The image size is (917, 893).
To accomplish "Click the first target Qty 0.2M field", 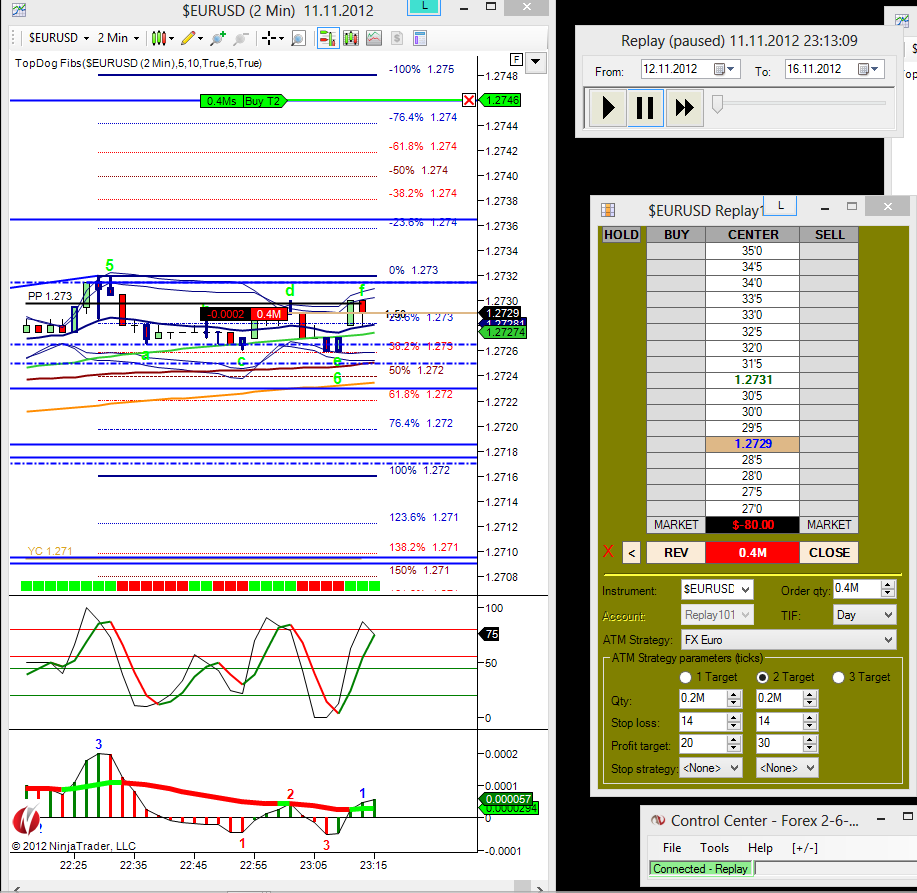I will point(703,698).
